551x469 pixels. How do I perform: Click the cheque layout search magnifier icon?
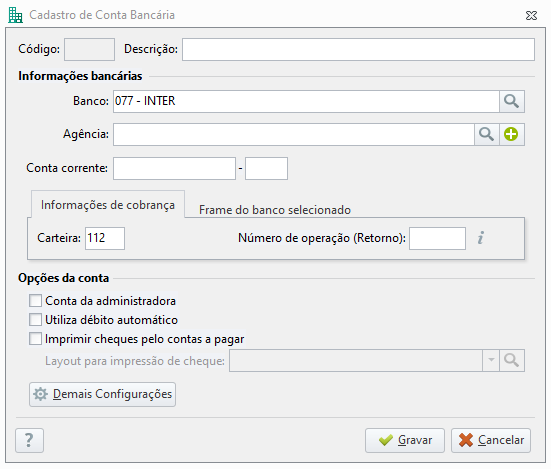pyautogui.click(x=512, y=360)
